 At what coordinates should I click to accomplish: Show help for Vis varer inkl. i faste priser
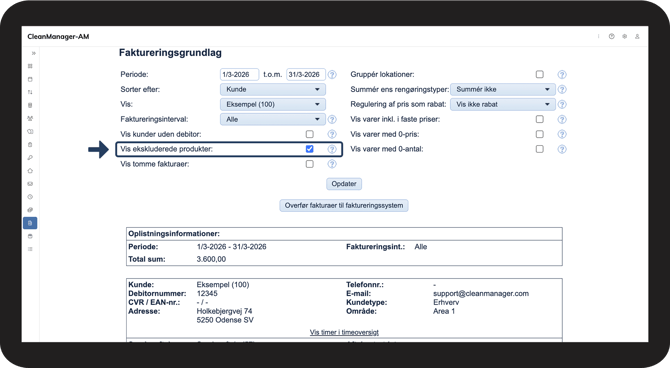[x=562, y=119]
